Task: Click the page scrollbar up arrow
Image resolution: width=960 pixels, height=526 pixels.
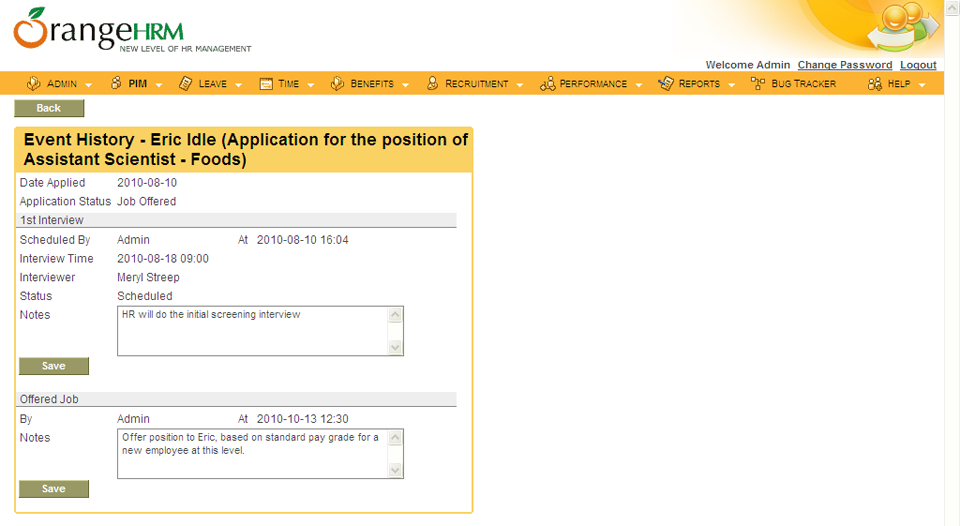Action: (x=953, y=7)
